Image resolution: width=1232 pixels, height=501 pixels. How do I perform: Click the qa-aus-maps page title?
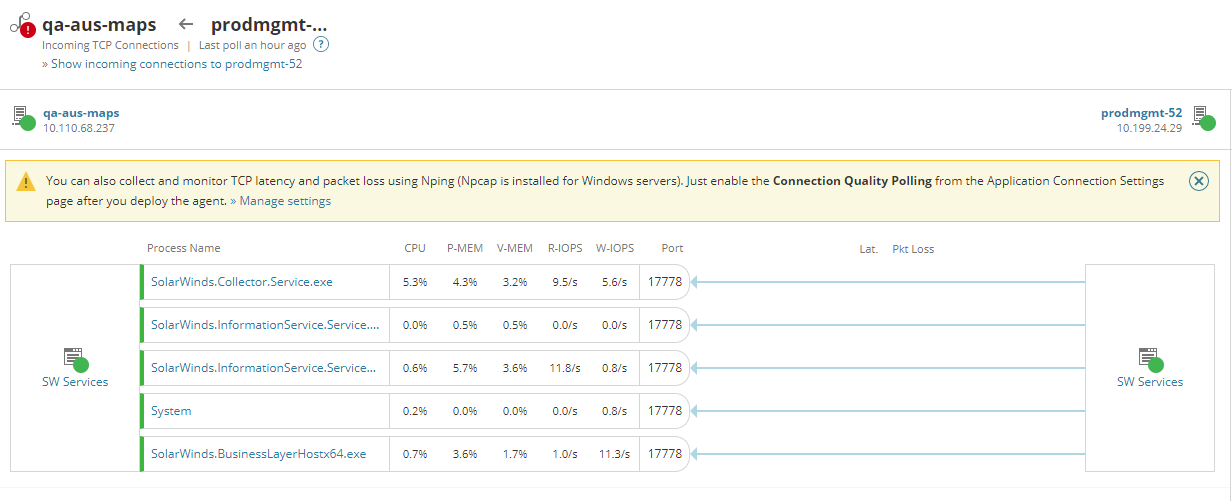tap(99, 25)
